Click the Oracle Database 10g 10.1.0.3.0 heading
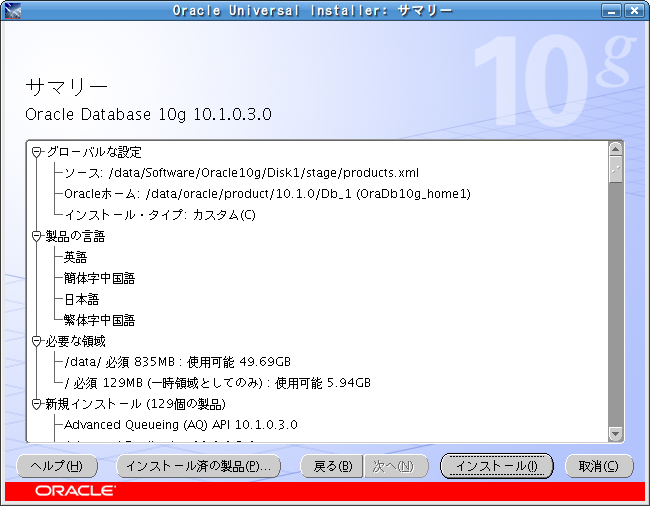The width and height of the screenshot is (650, 506). [148, 114]
